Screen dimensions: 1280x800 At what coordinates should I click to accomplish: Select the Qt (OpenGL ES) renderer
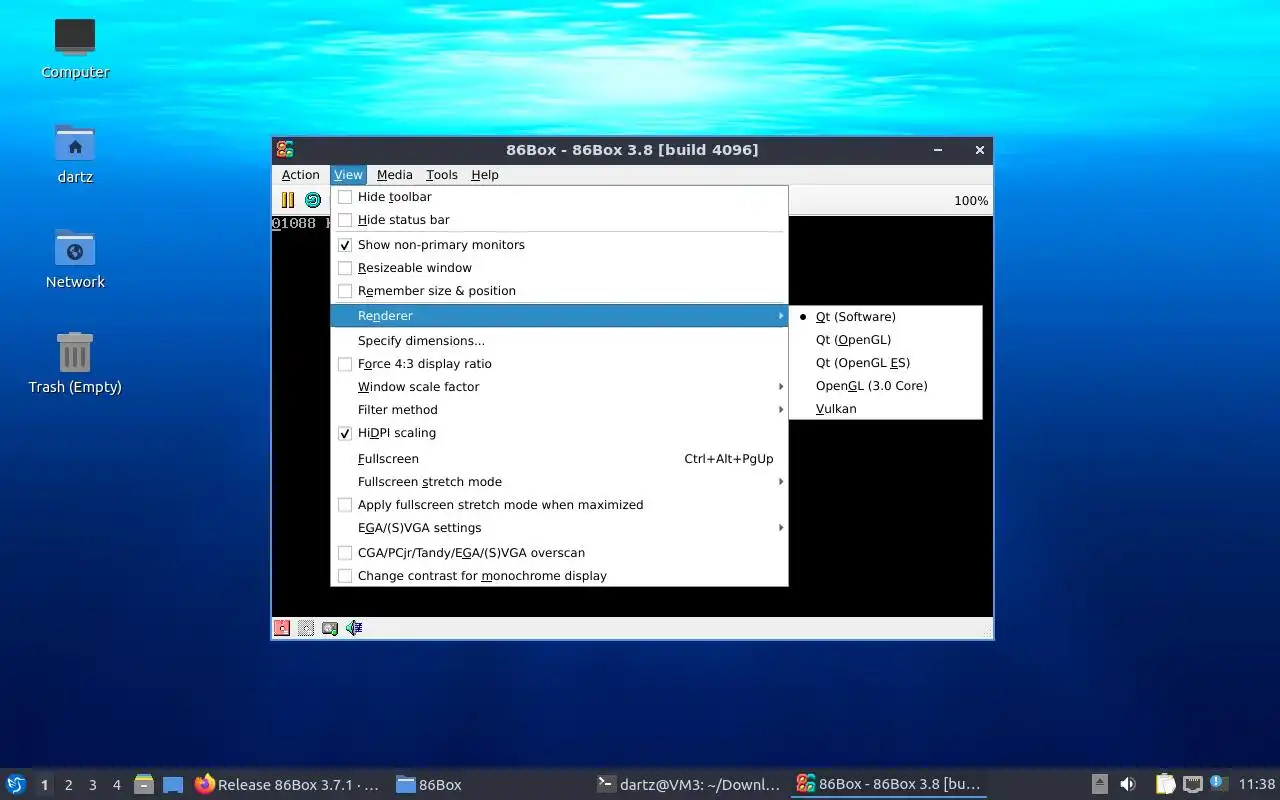tap(885, 363)
